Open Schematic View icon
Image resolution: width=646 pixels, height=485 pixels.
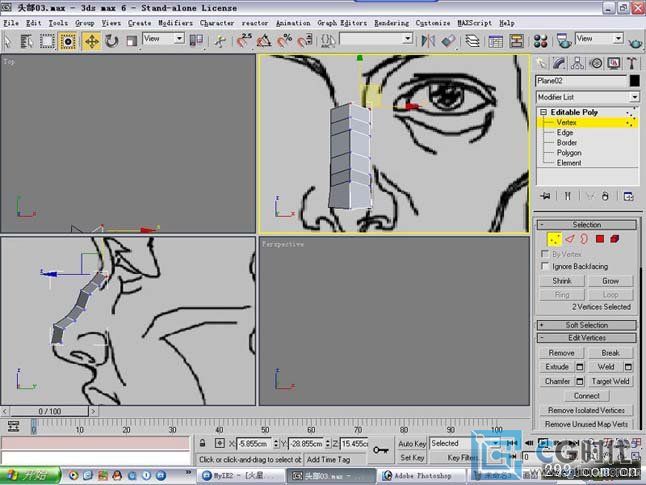(x=516, y=41)
